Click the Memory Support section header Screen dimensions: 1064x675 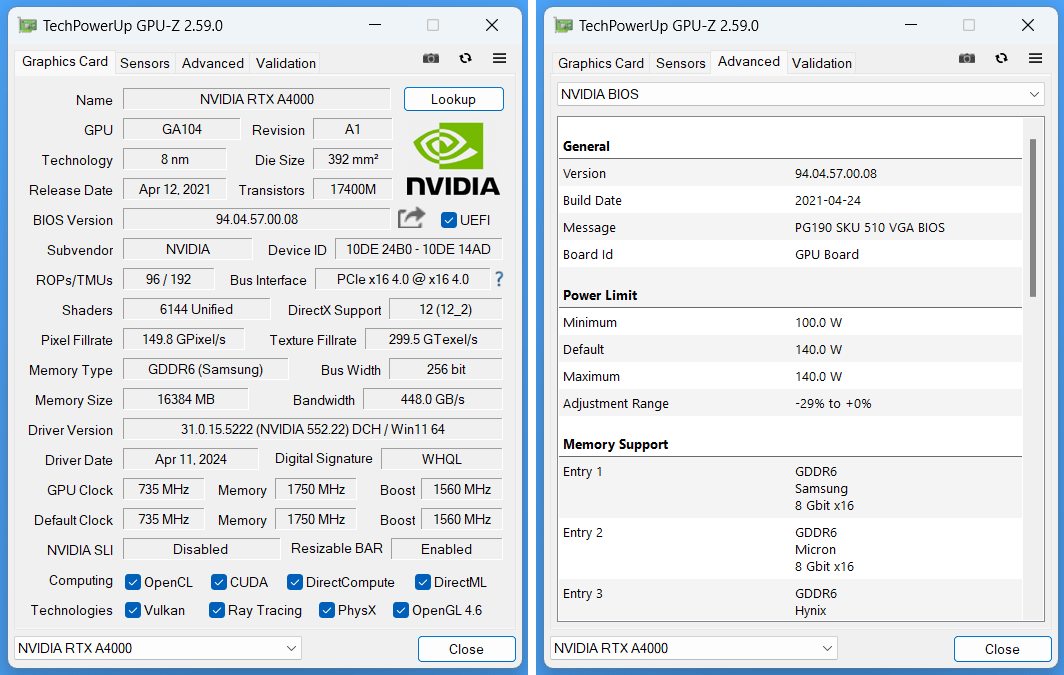pyautogui.click(x=615, y=444)
